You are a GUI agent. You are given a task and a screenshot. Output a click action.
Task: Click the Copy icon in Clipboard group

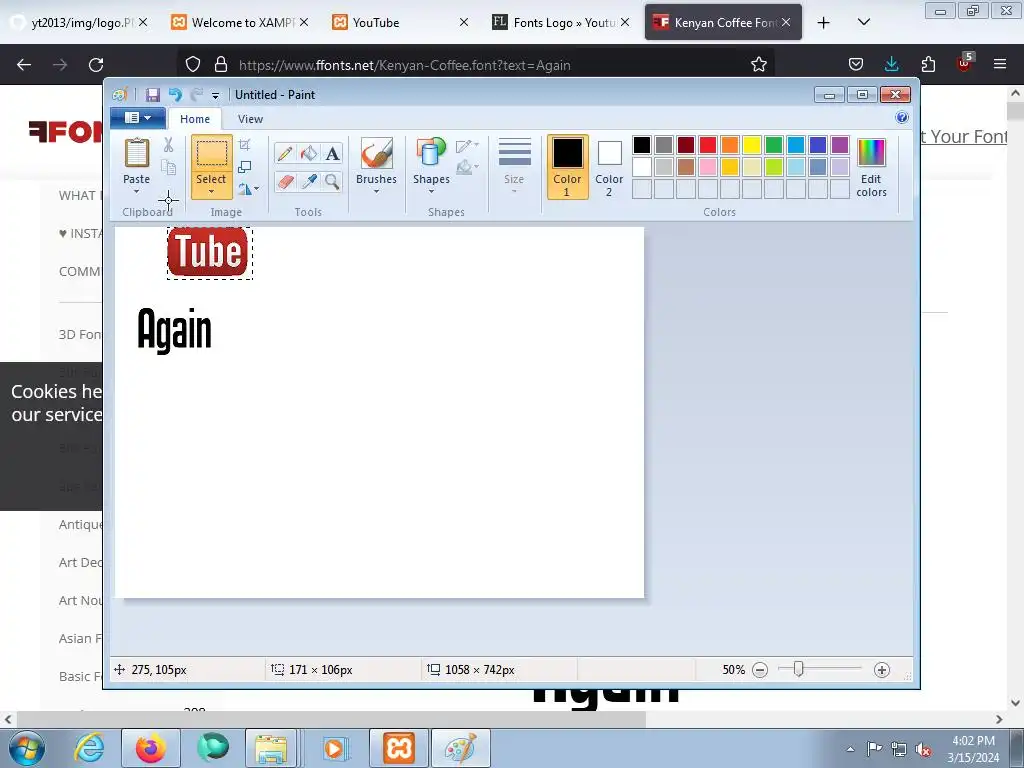(168, 168)
